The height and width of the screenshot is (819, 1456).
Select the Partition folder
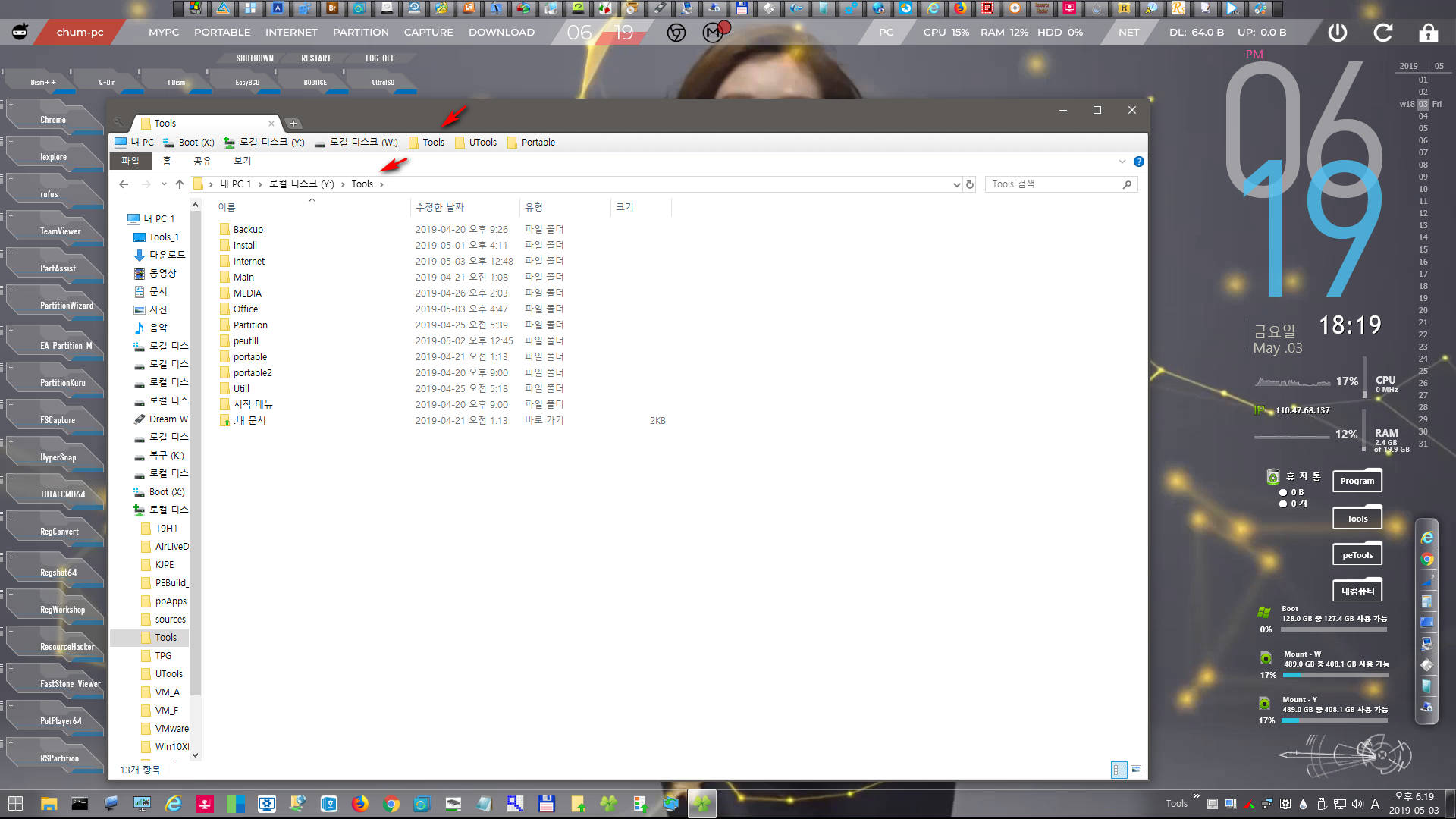point(250,325)
